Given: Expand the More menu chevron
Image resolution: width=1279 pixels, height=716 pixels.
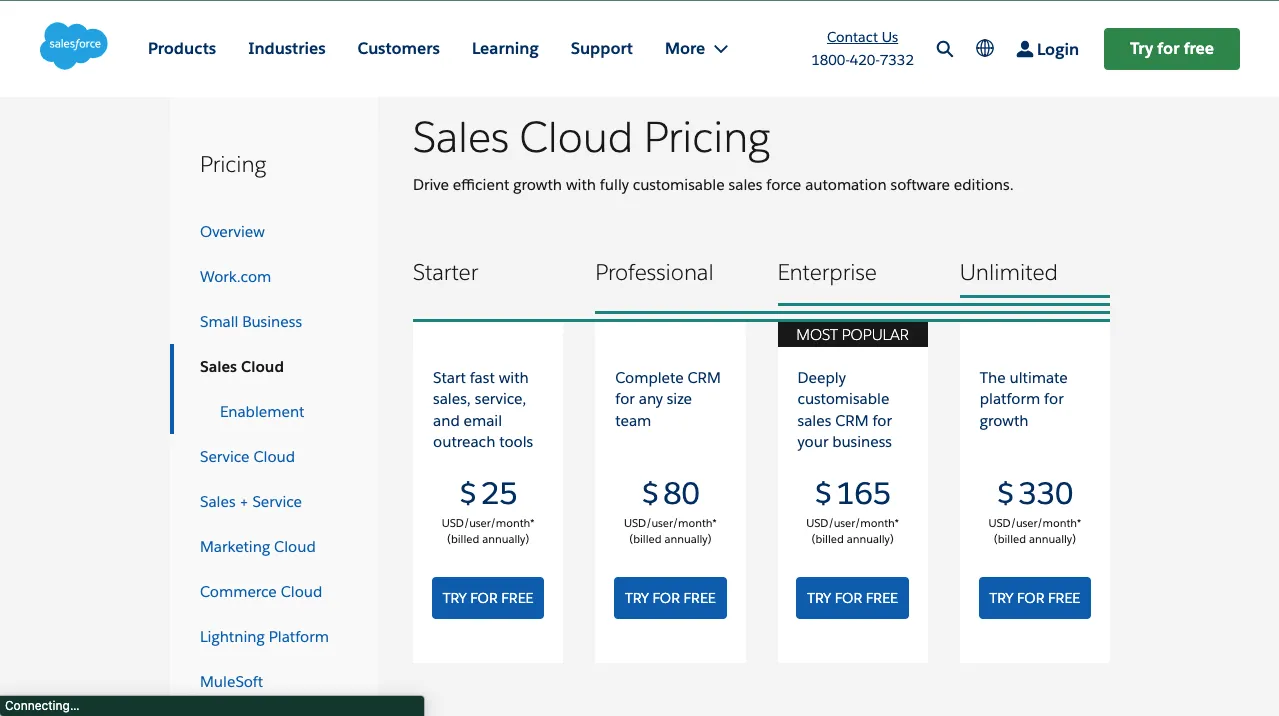Looking at the screenshot, I should 721,49.
